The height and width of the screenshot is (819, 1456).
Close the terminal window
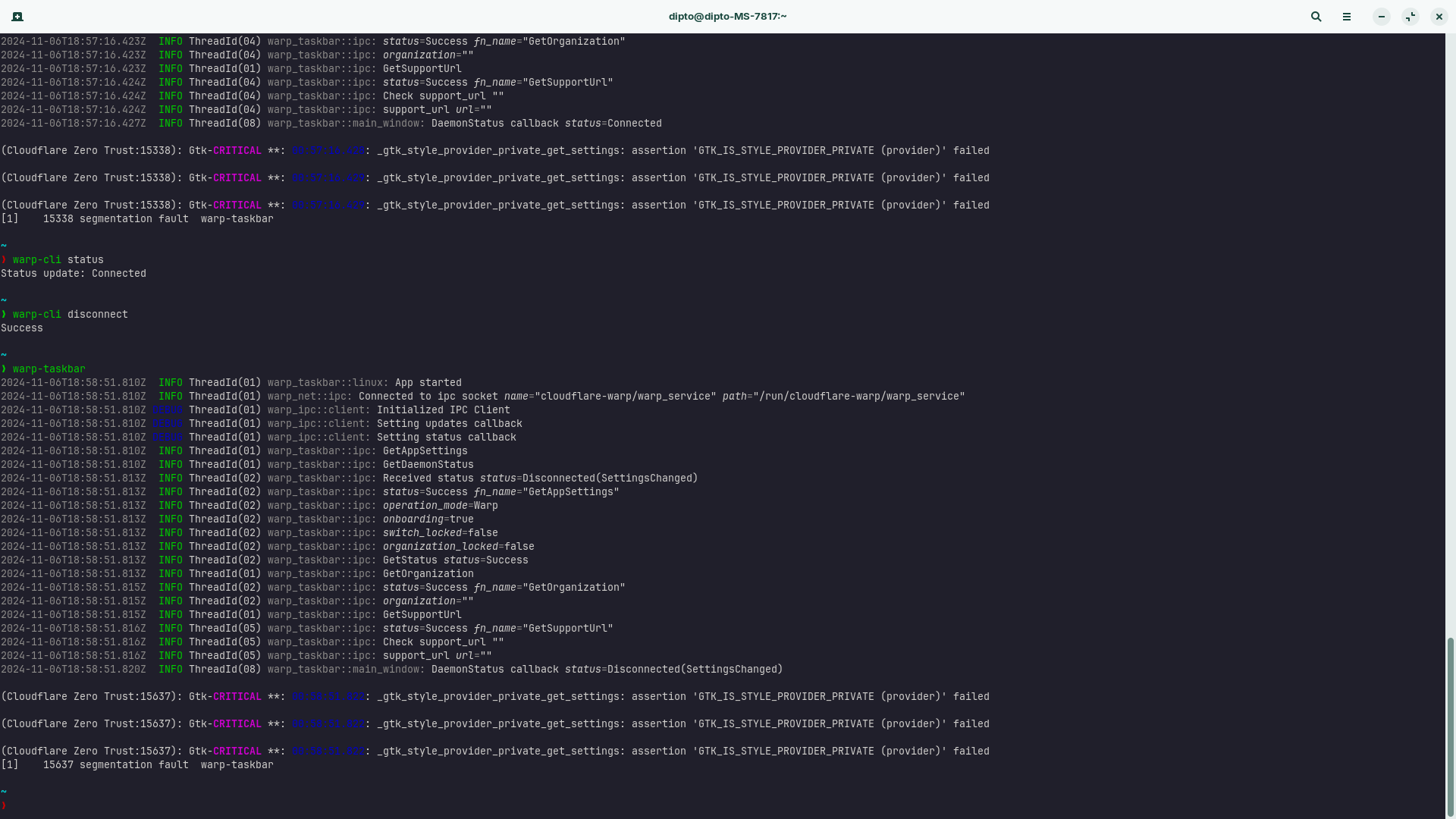point(1439,16)
